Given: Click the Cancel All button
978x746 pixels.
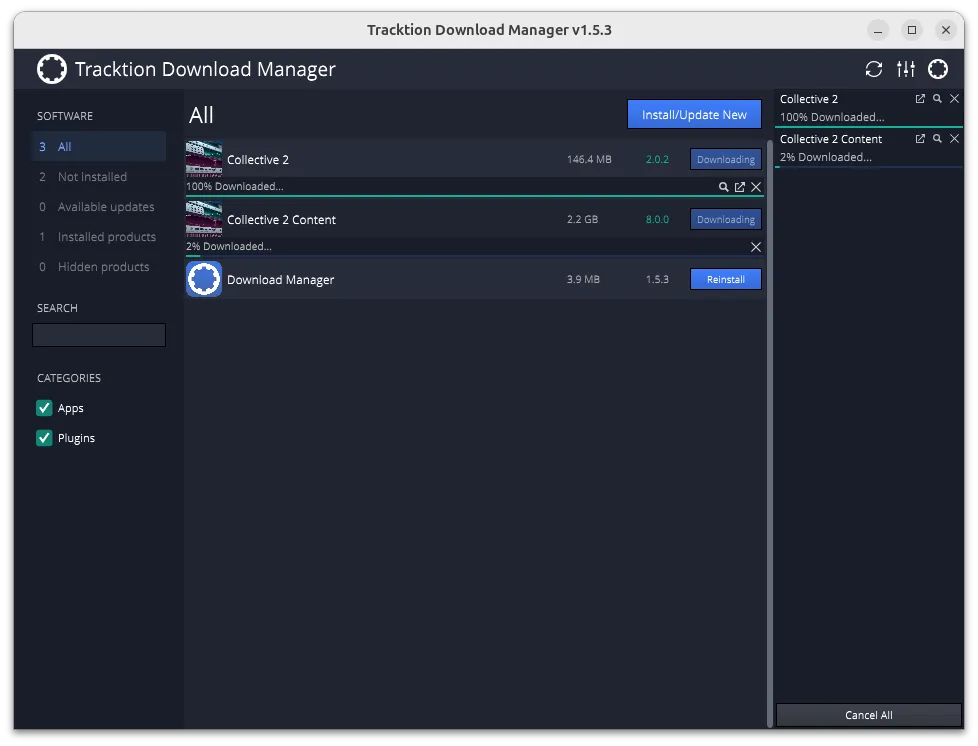Looking at the screenshot, I should point(868,715).
